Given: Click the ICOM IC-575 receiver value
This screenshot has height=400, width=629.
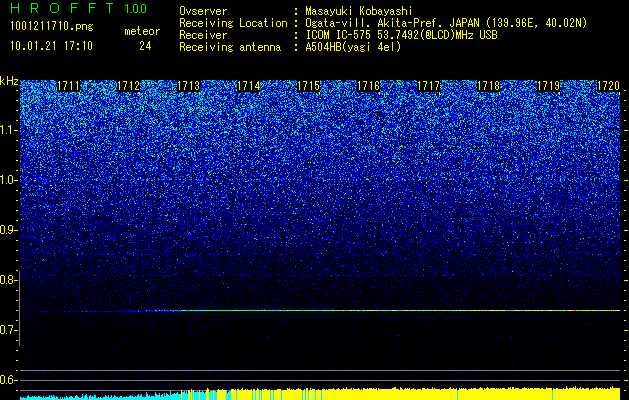Looking at the screenshot, I should [401, 35].
